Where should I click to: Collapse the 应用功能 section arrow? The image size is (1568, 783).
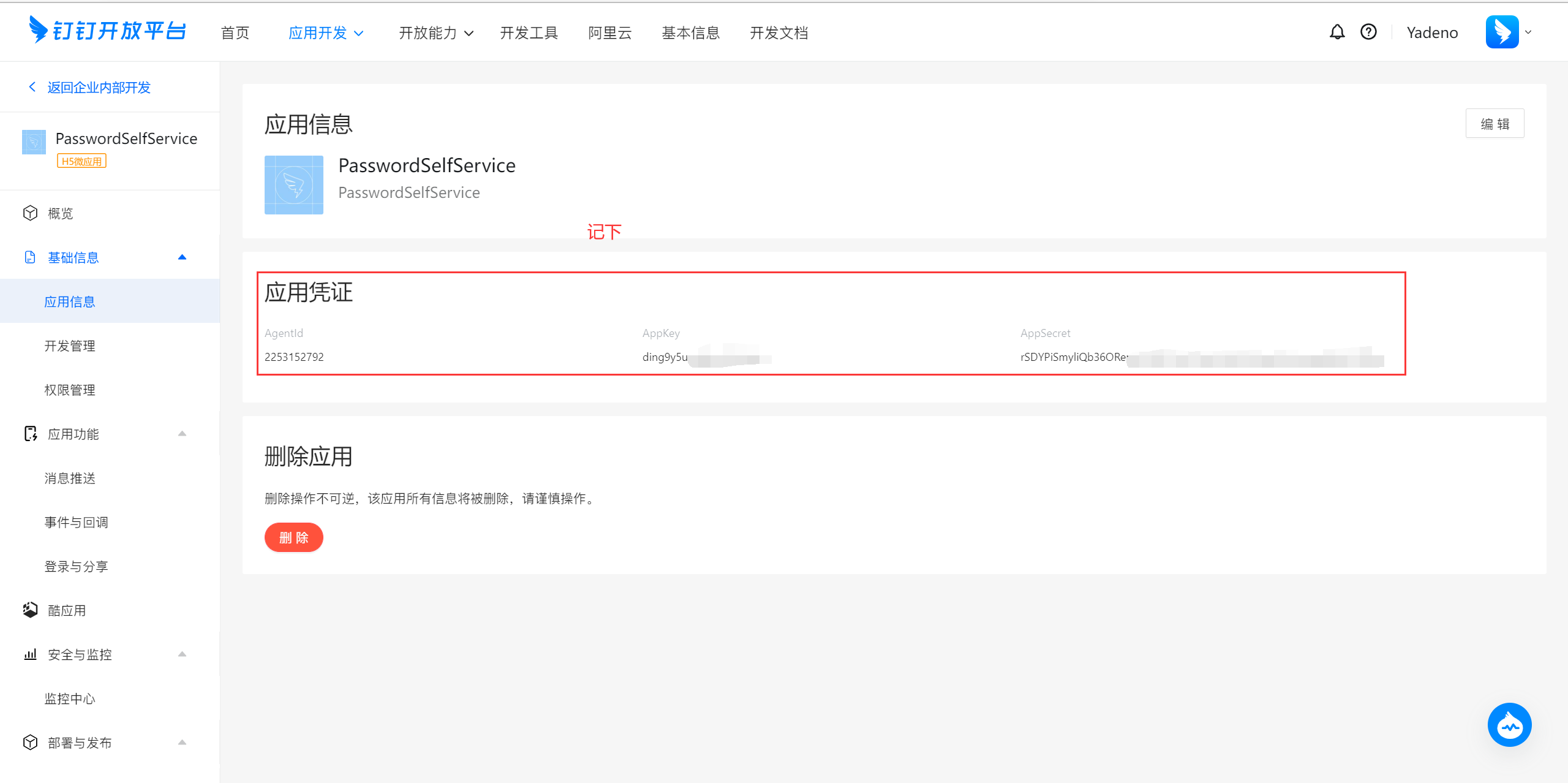coord(182,434)
